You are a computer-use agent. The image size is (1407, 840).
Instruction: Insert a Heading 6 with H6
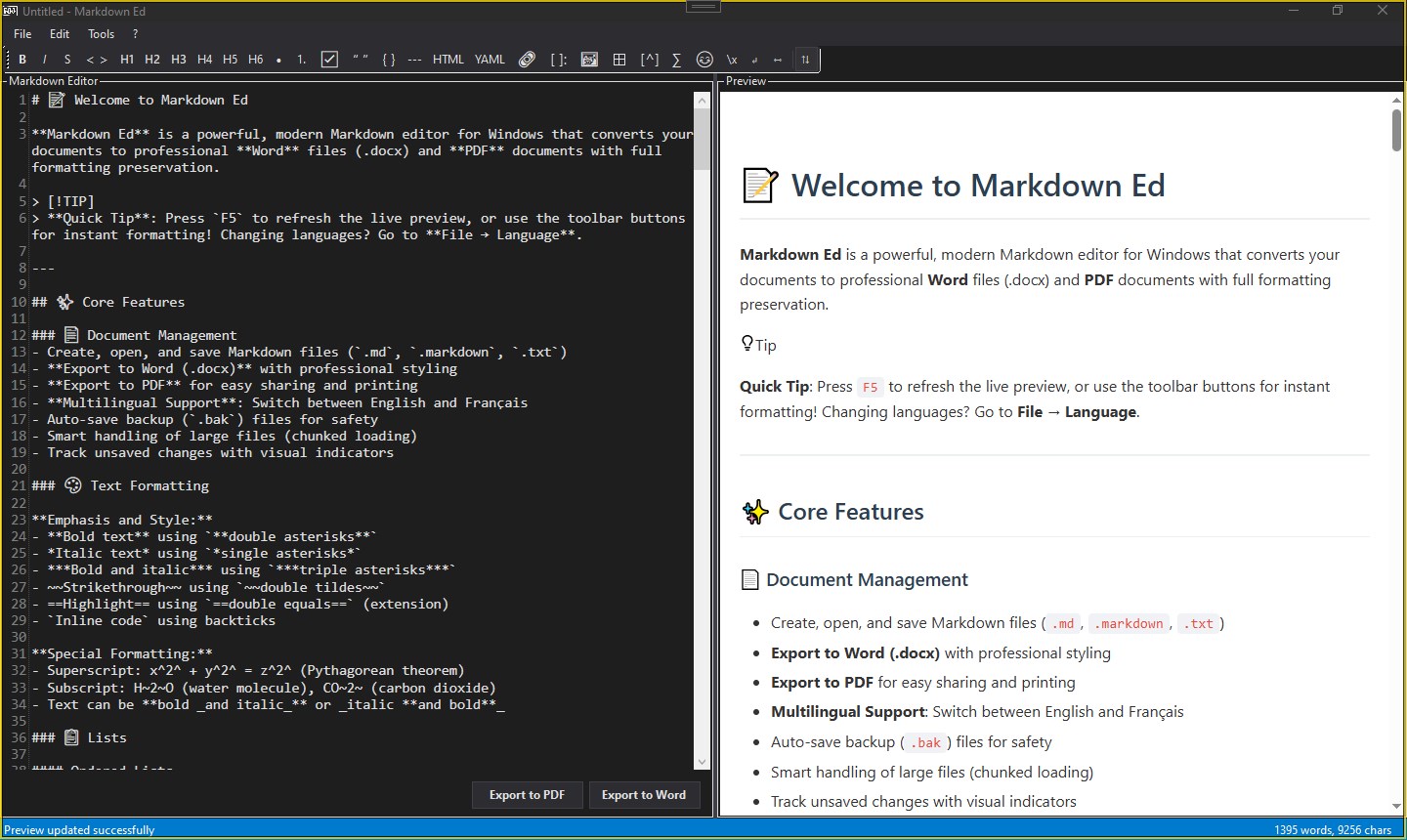pos(256,60)
